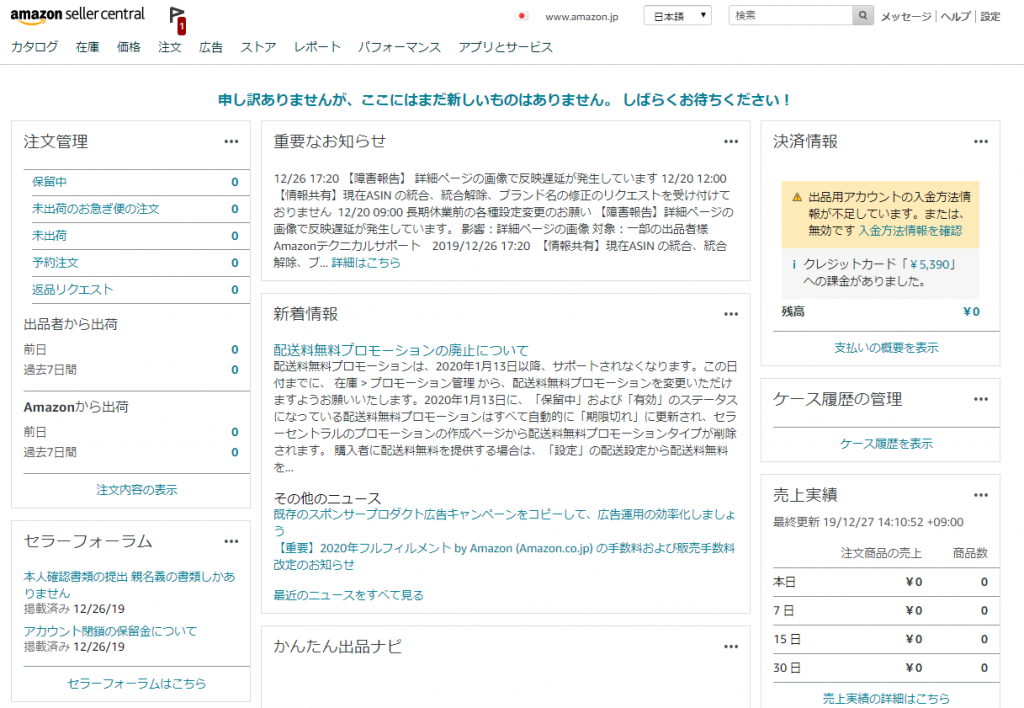This screenshot has width=1024, height=708.
Task: Open the 売上実績 widget options menu
Action: (x=981, y=495)
